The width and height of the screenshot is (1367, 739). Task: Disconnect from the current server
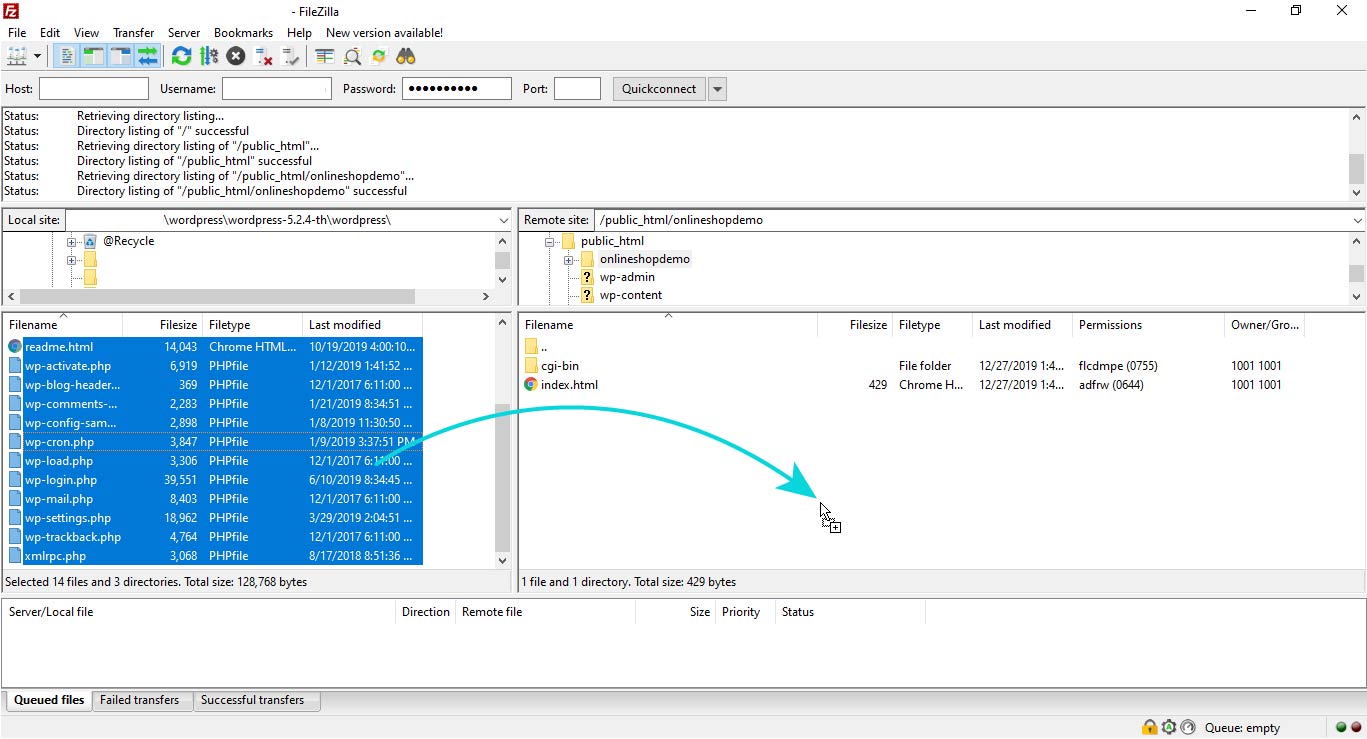point(264,57)
